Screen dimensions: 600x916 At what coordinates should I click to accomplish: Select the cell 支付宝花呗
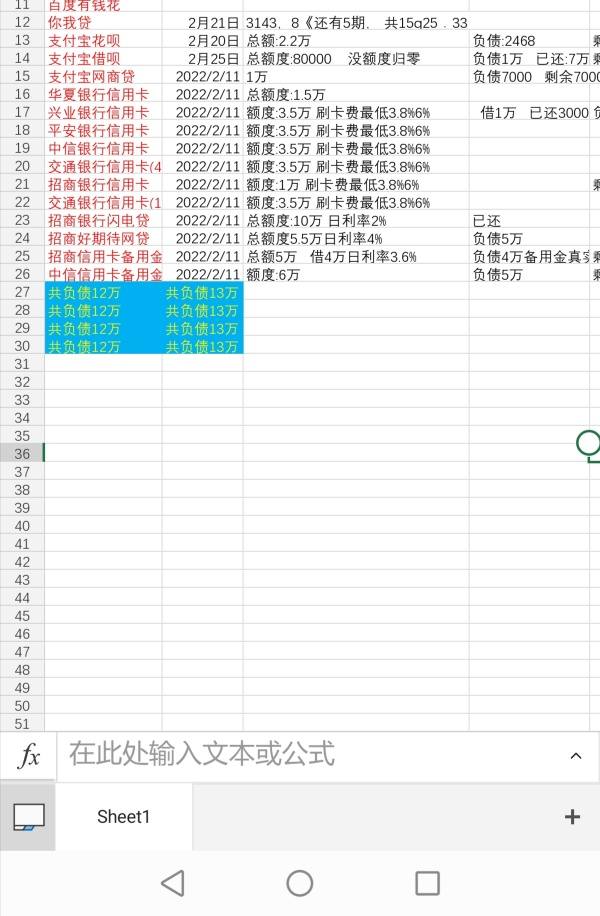click(103, 41)
